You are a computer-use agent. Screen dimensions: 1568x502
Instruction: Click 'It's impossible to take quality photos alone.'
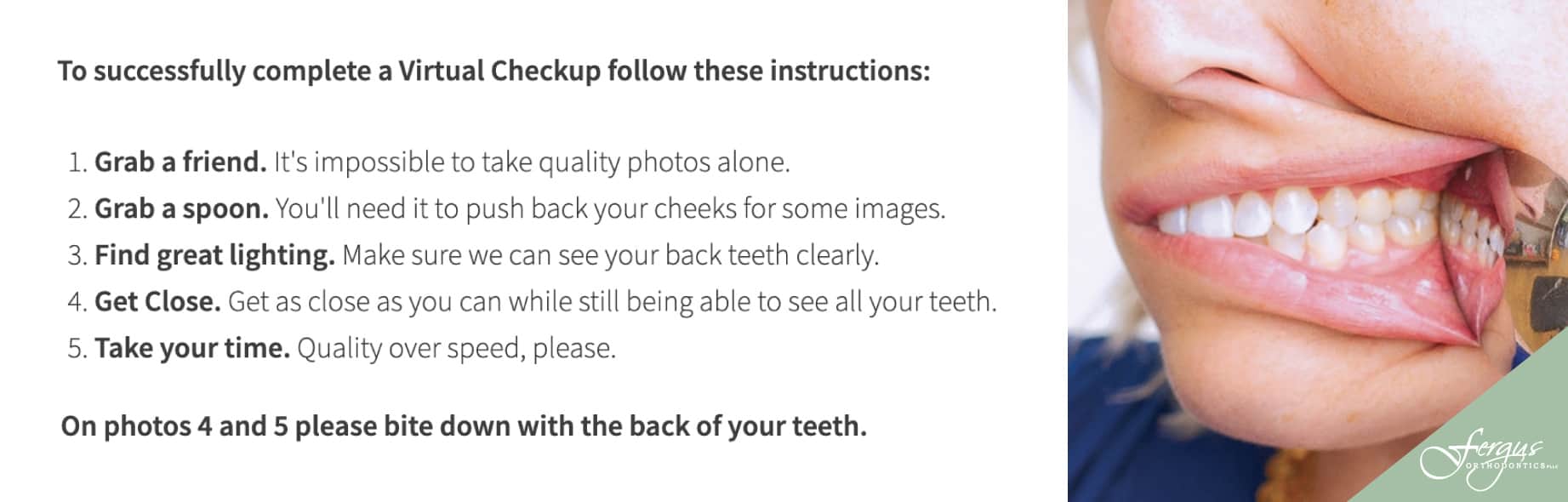coord(532,162)
